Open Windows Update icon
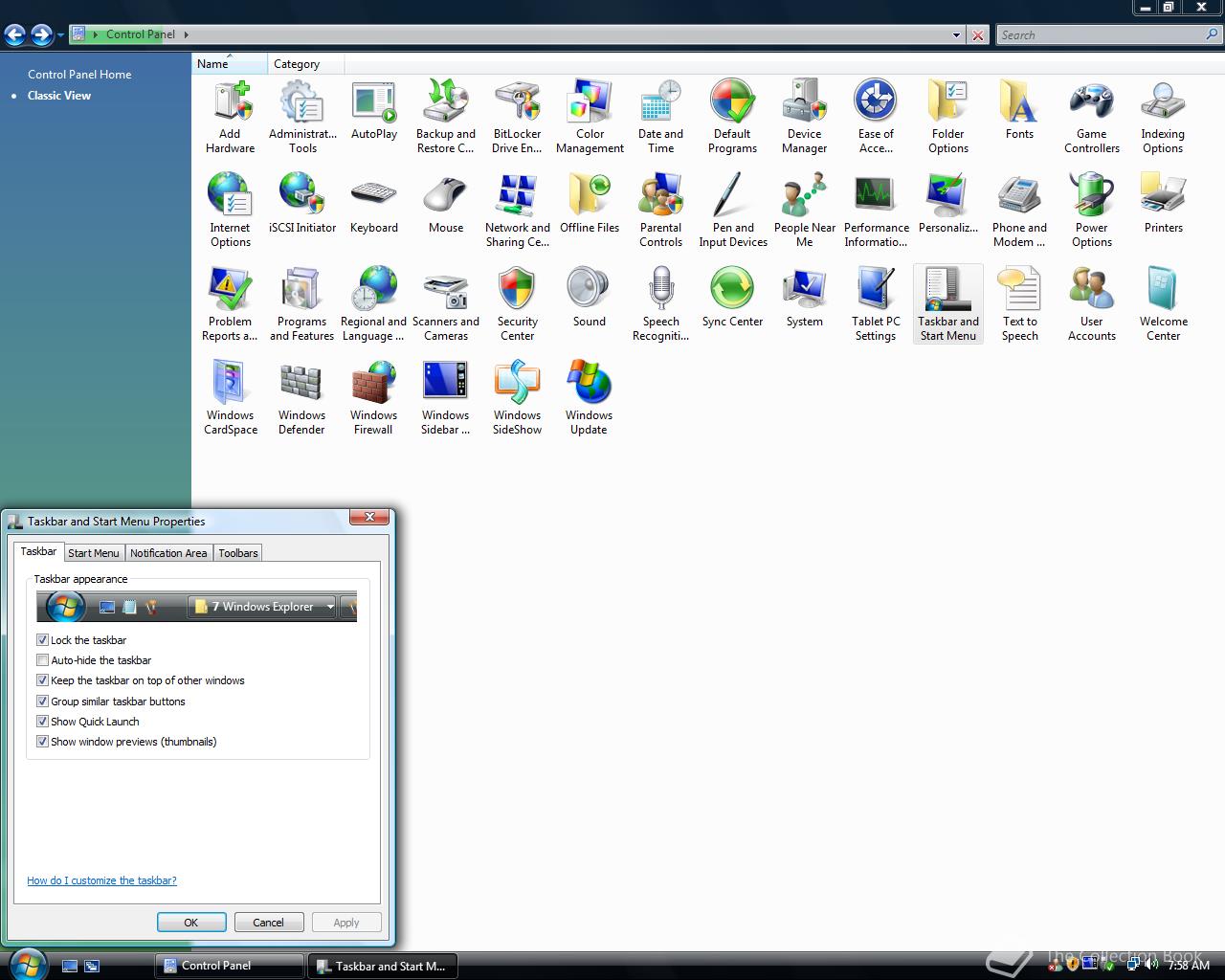The image size is (1225, 980). 589,398
